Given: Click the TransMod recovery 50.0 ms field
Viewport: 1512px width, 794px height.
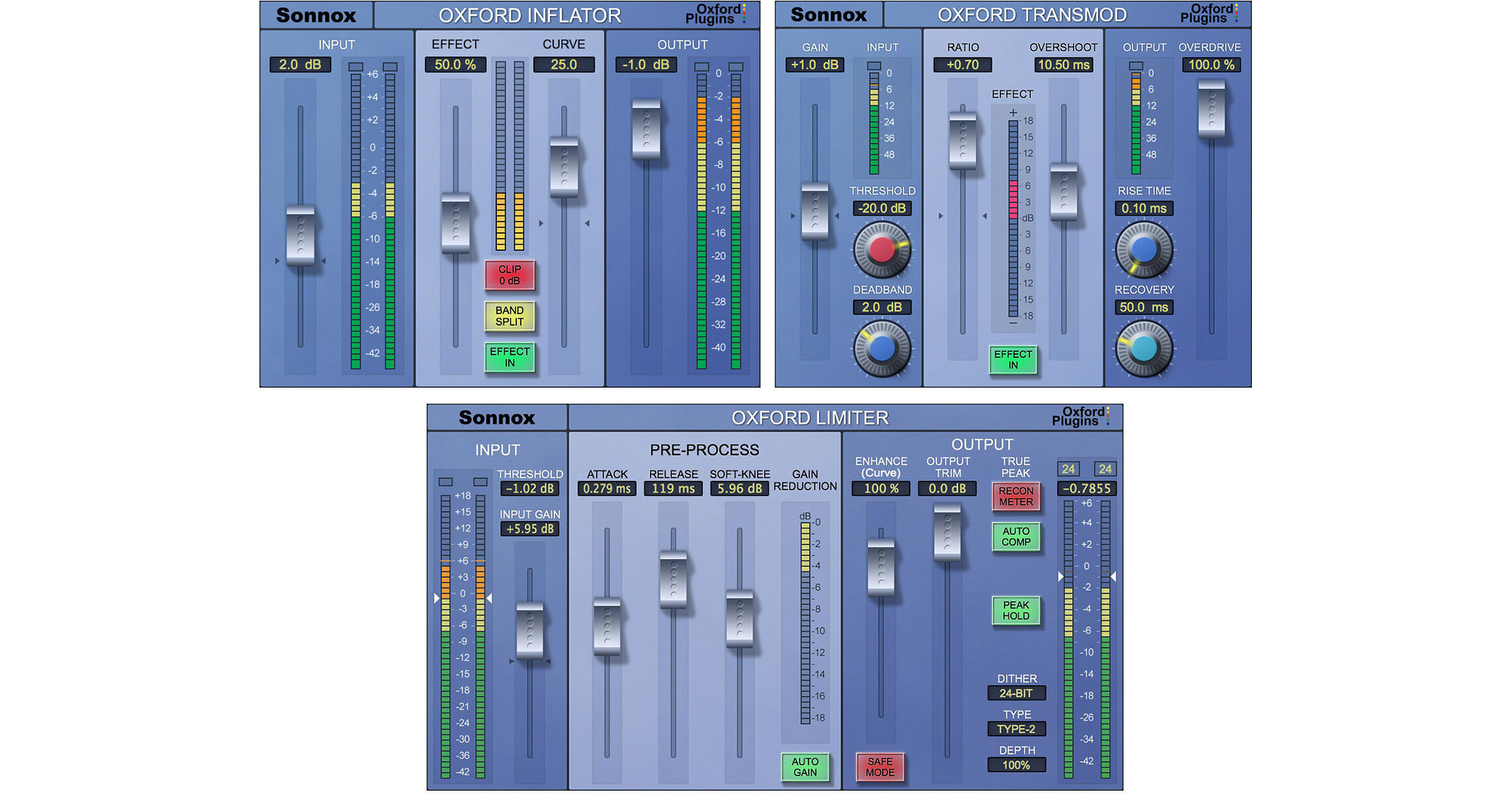Looking at the screenshot, I should tap(1144, 308).
